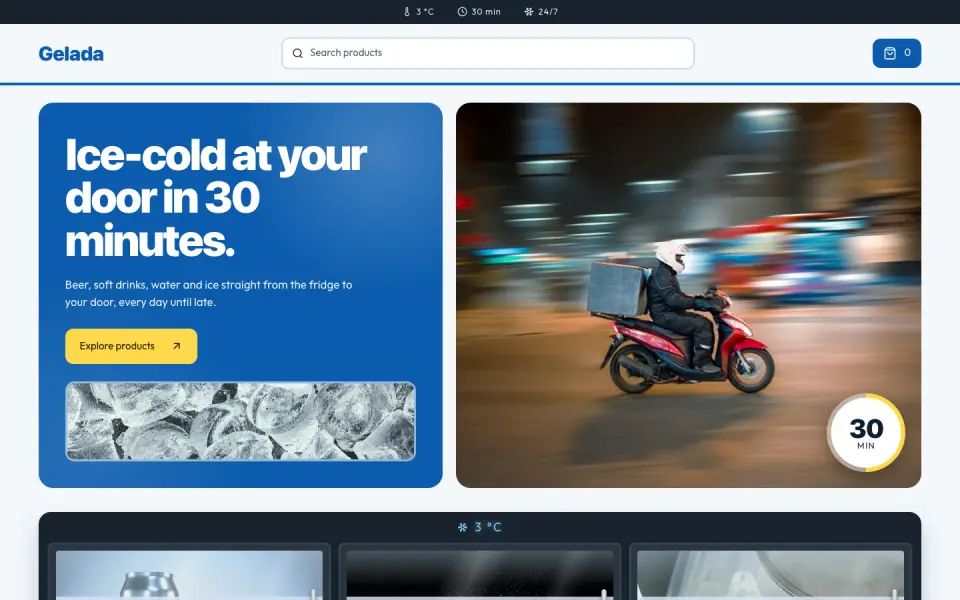Go to the Gelada home logo

coord(71,54)
